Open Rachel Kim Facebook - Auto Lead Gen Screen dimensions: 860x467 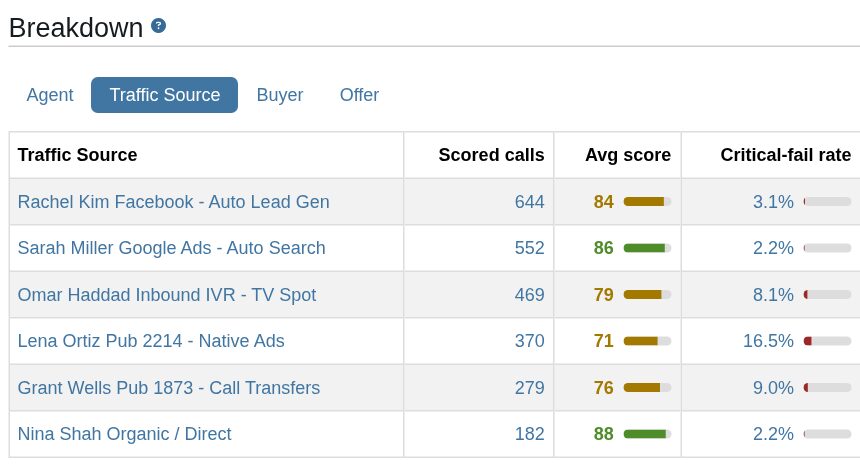[x=173, y=202]
